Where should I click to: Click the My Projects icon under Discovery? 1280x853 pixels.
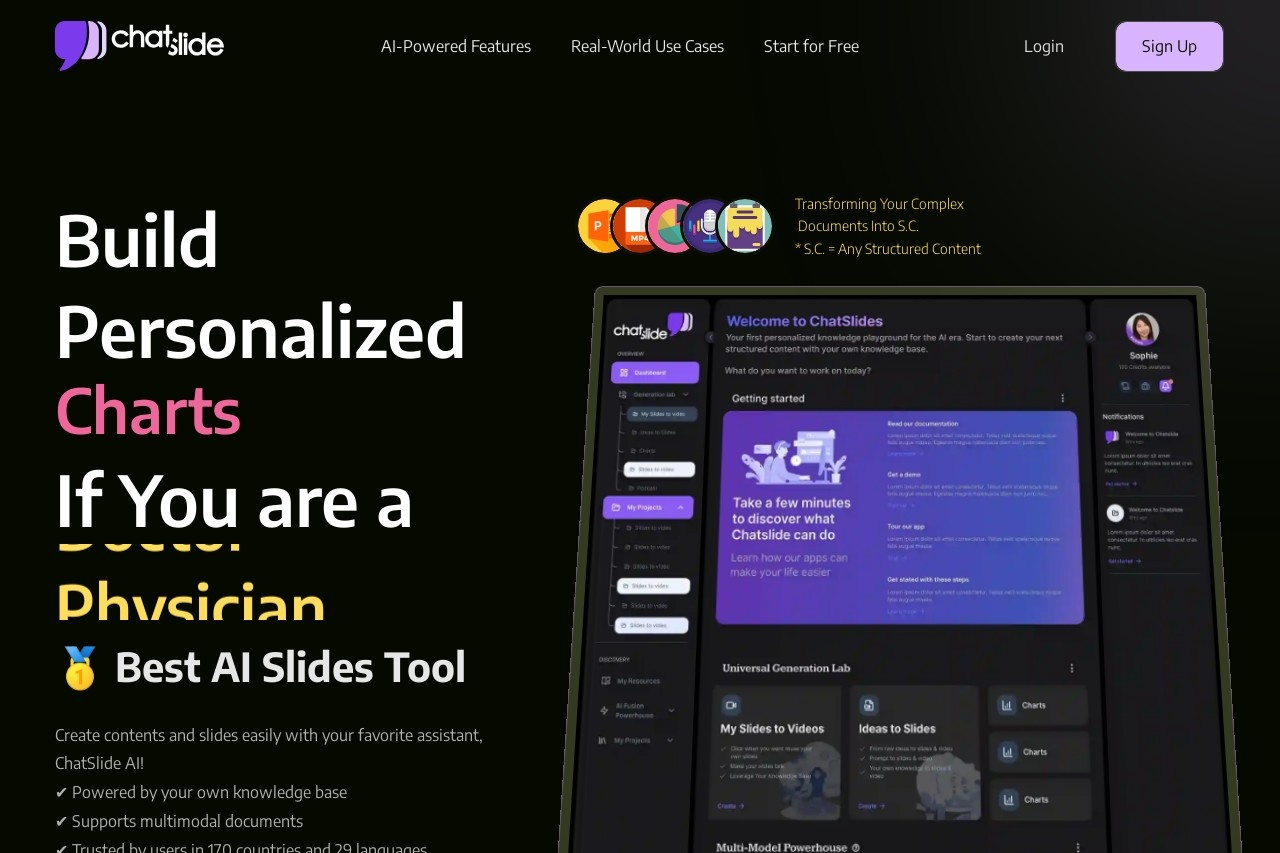[602, 740]
